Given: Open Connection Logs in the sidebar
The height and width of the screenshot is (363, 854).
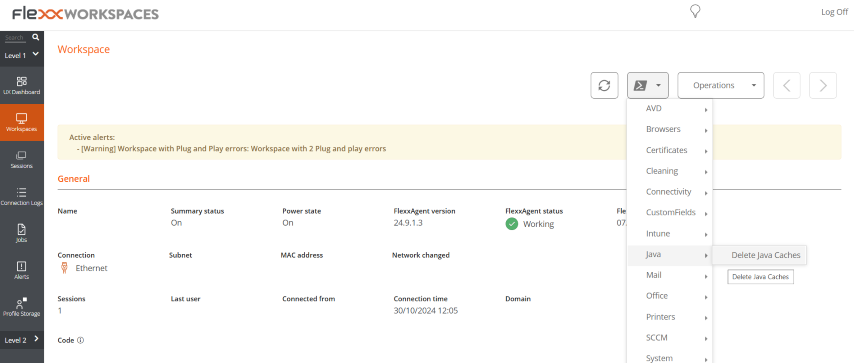Looking at the screenshot, I should tap(22, 197).
